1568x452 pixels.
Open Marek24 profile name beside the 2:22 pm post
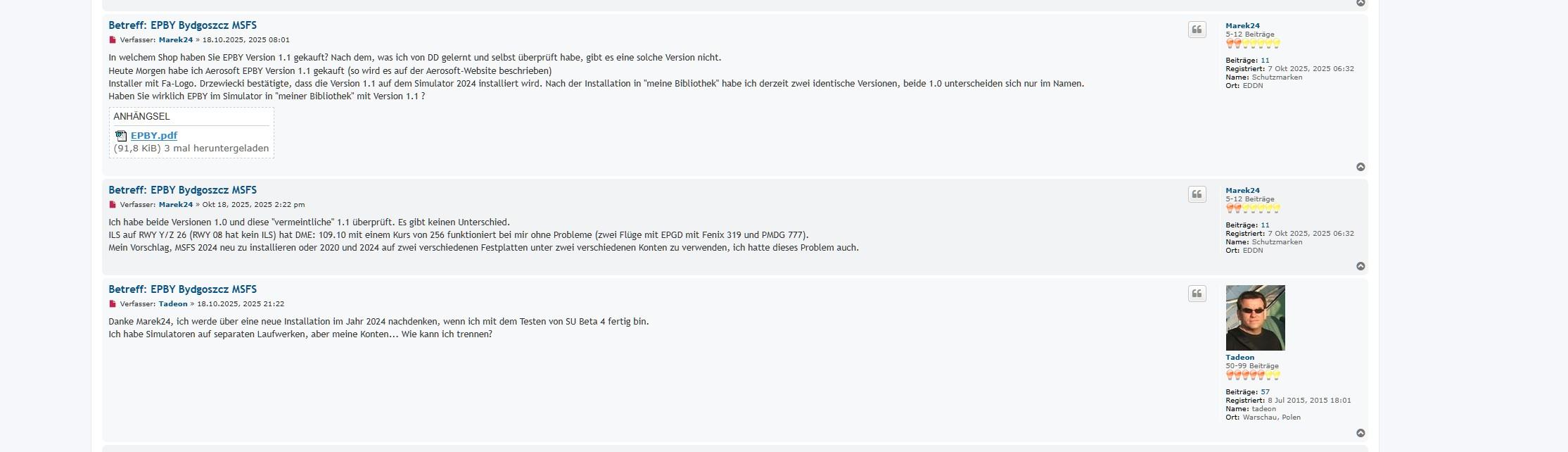coord(1242,191)
